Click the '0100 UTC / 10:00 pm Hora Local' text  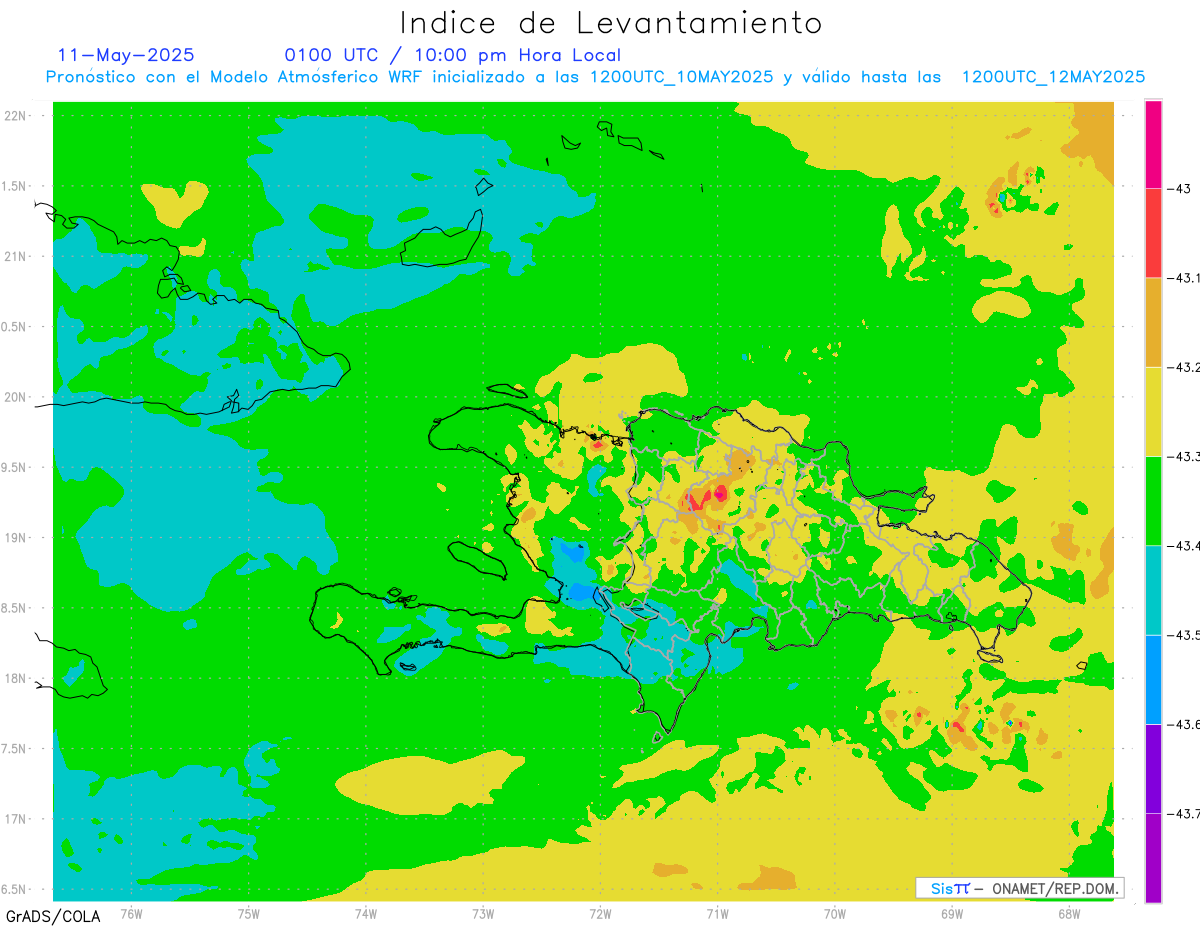(x=452, y=55)
